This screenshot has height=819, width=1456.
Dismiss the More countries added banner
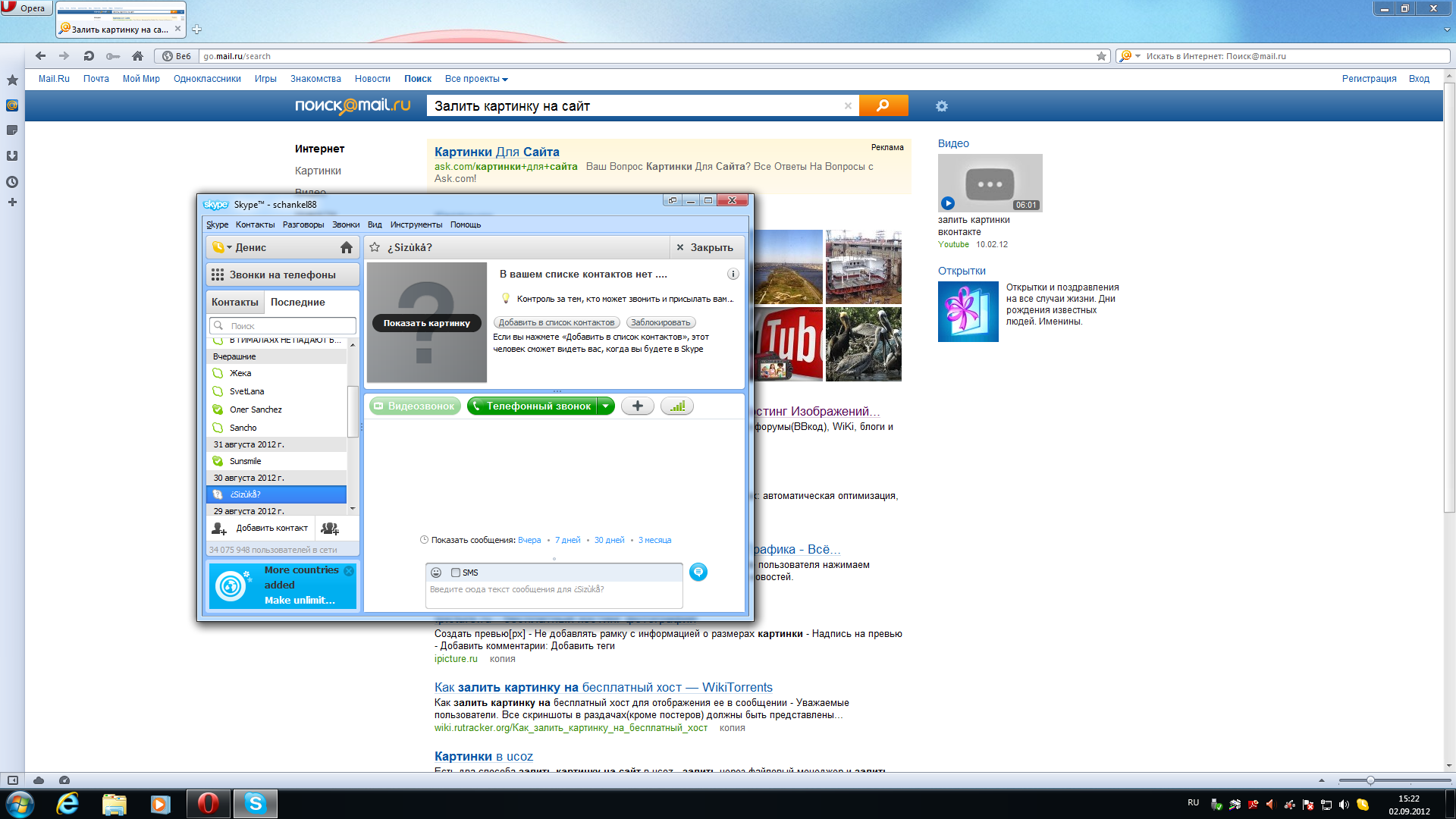click(349, 570)
